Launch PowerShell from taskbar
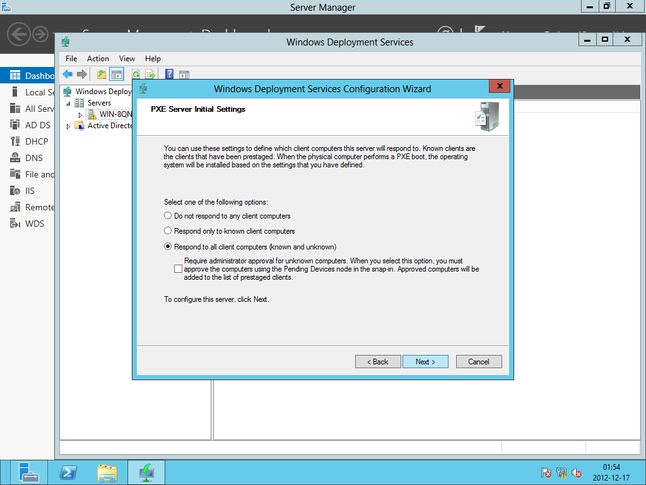The height and width of the screenshot is (485, 646). (x=68, y=472)
